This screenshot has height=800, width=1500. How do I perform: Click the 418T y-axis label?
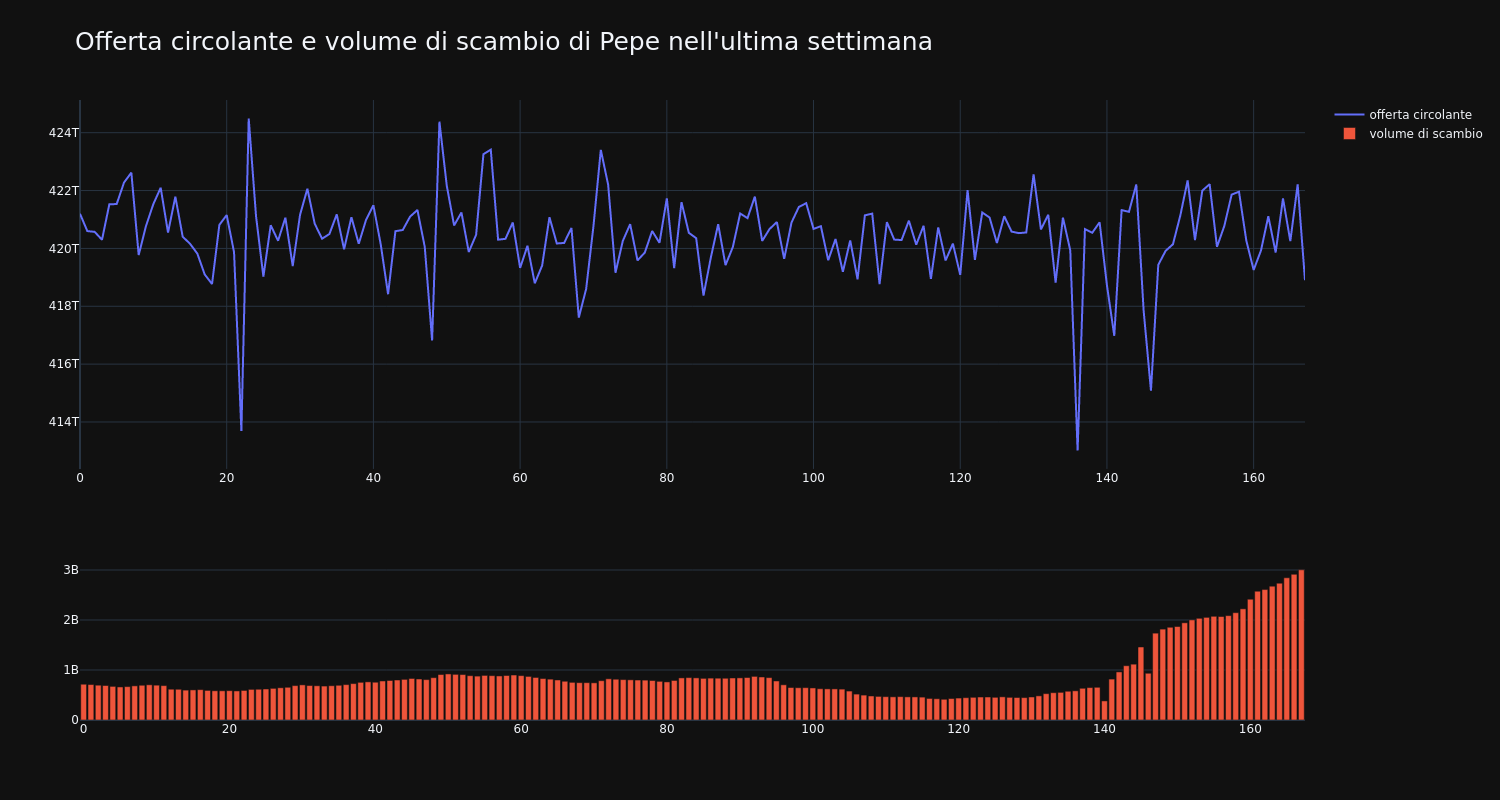coord(63,306)
